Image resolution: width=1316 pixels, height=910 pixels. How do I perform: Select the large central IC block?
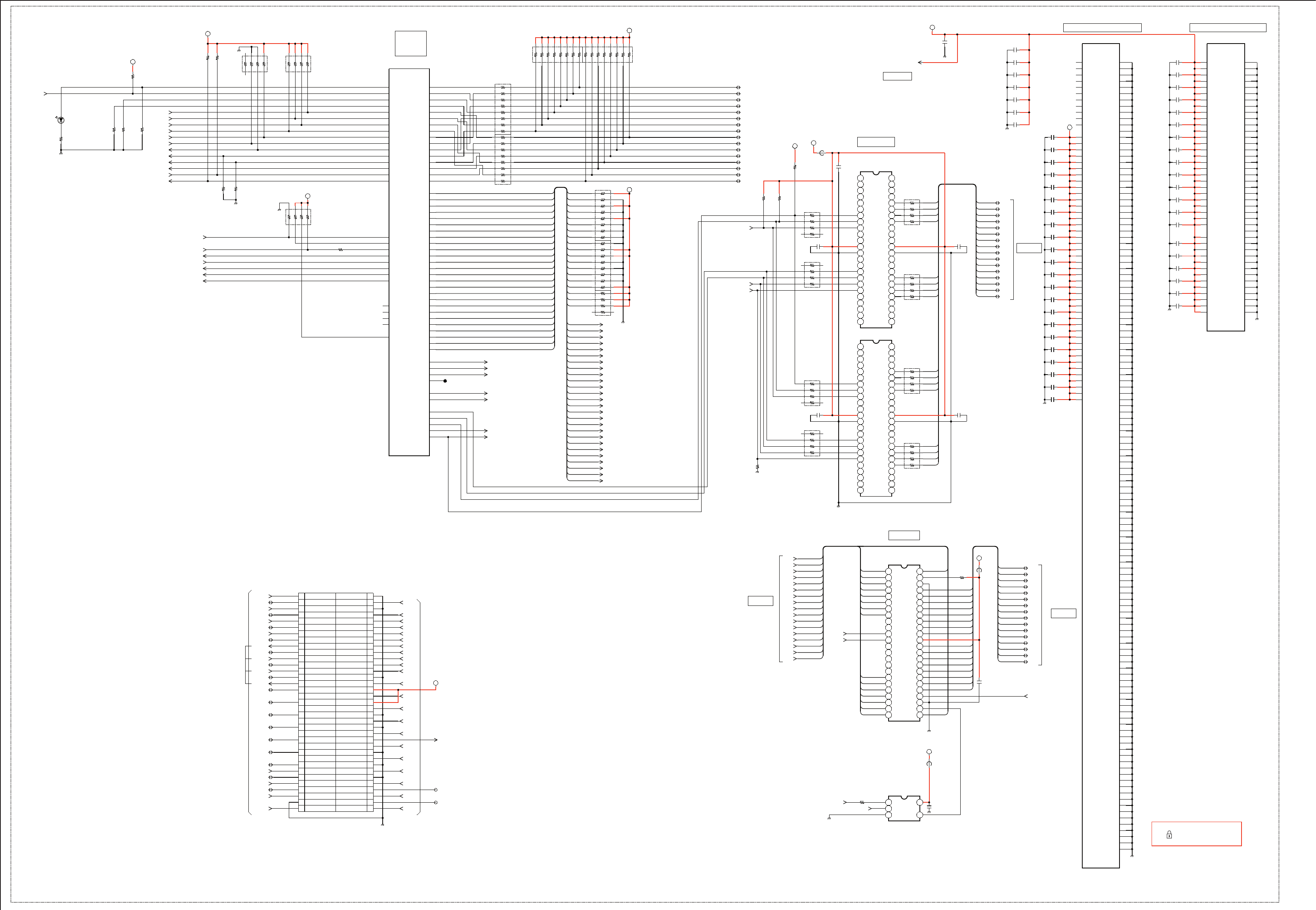tap(409, 262)
